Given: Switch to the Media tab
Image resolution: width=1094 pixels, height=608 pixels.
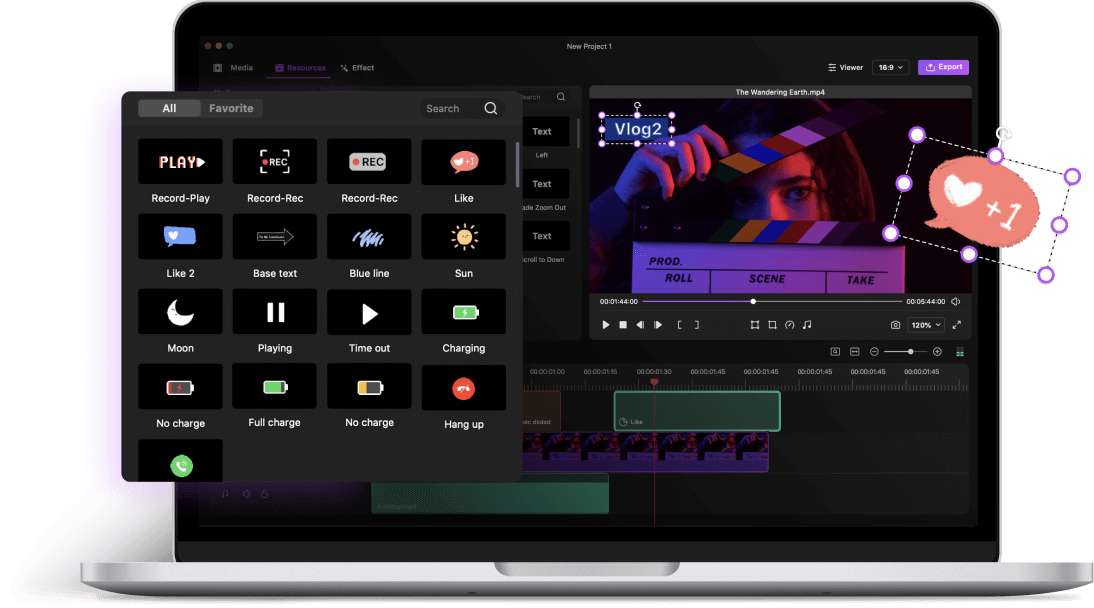Looking at the screenshot, I should point(233,68).
